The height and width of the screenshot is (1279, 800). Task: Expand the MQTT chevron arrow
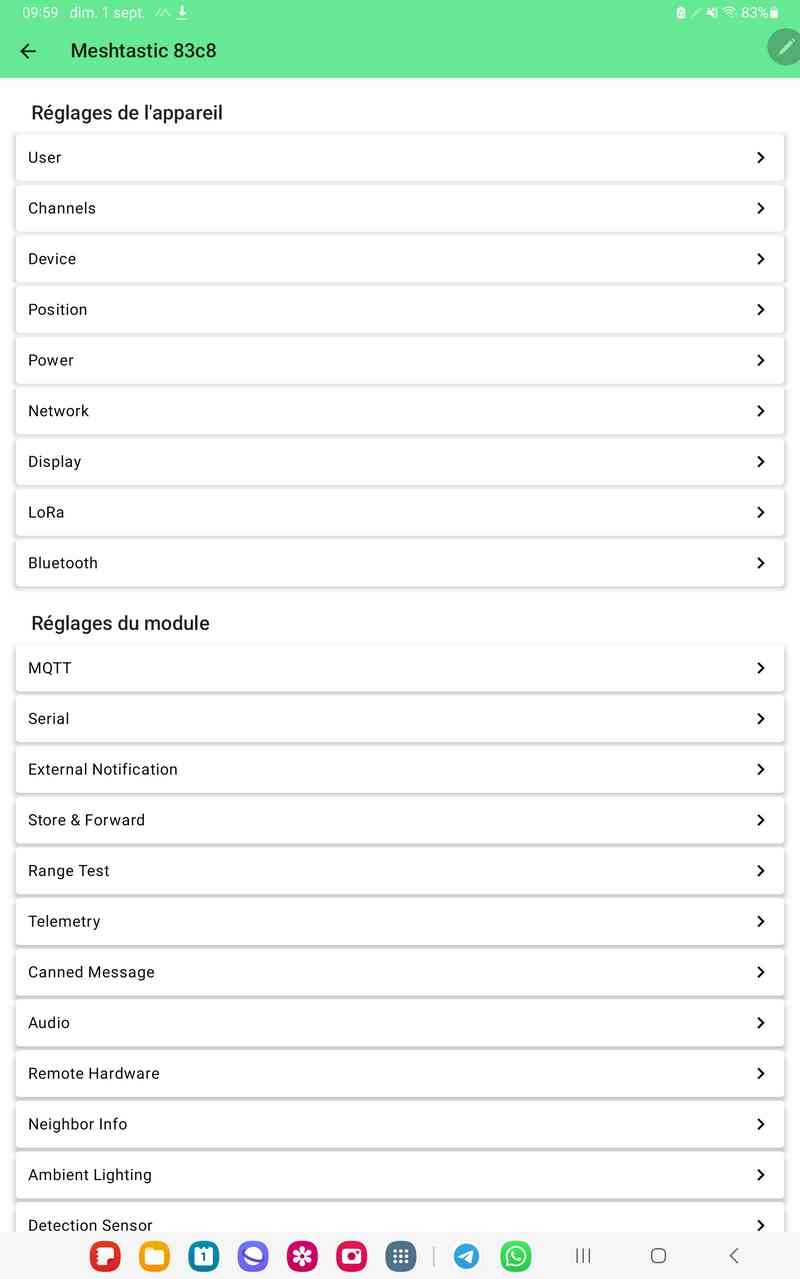pyautogui.click(x=761, y=668)
